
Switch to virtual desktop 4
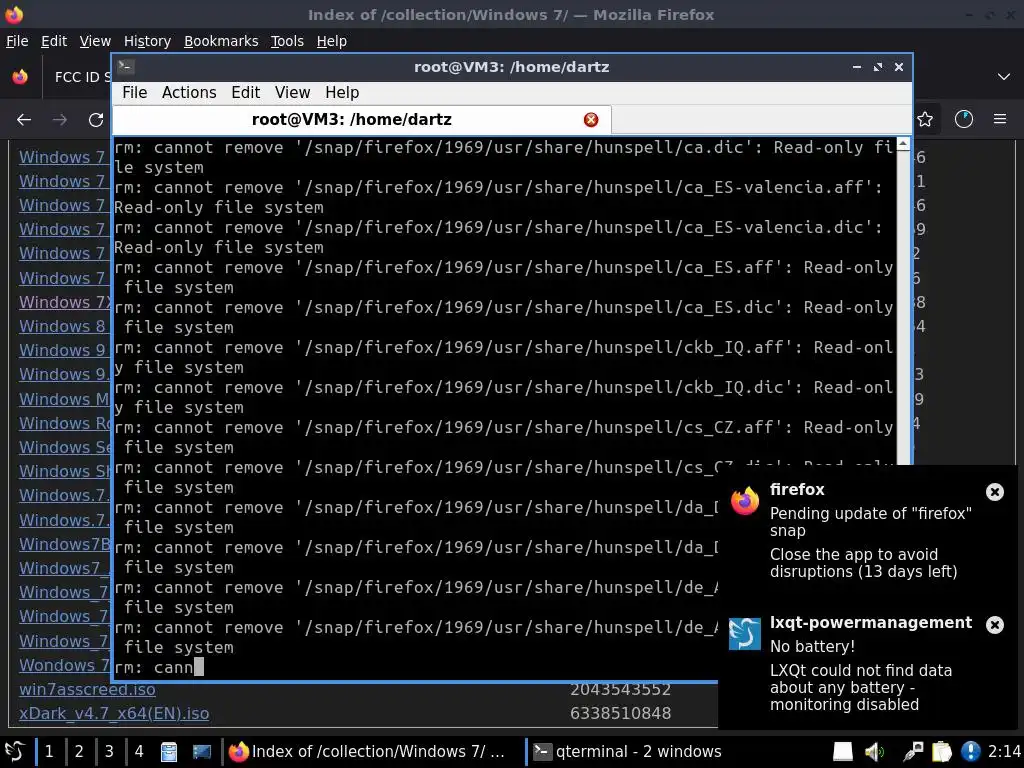[139, 752]
